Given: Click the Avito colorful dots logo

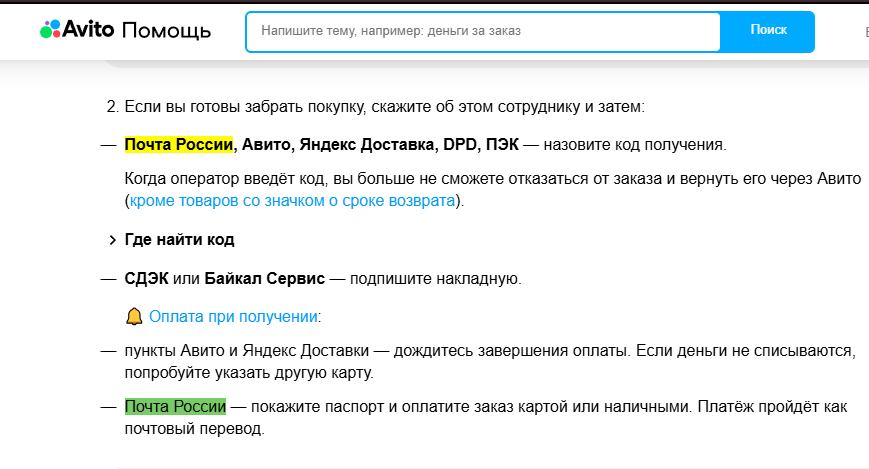Looking at the screenshot, I should pos(50,29).
